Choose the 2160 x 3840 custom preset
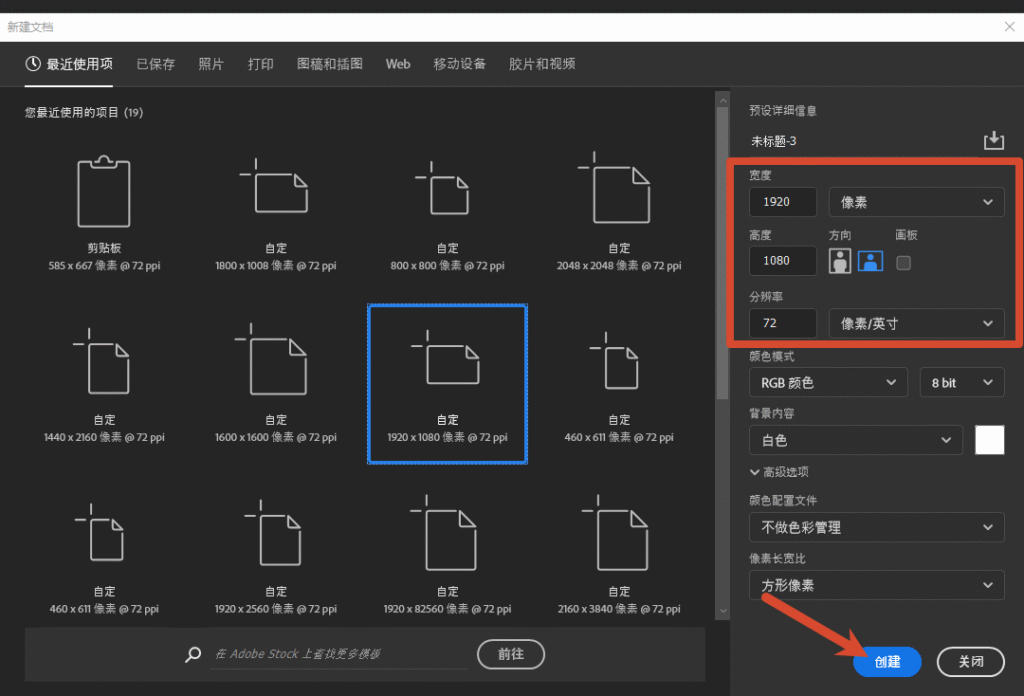 618,556
